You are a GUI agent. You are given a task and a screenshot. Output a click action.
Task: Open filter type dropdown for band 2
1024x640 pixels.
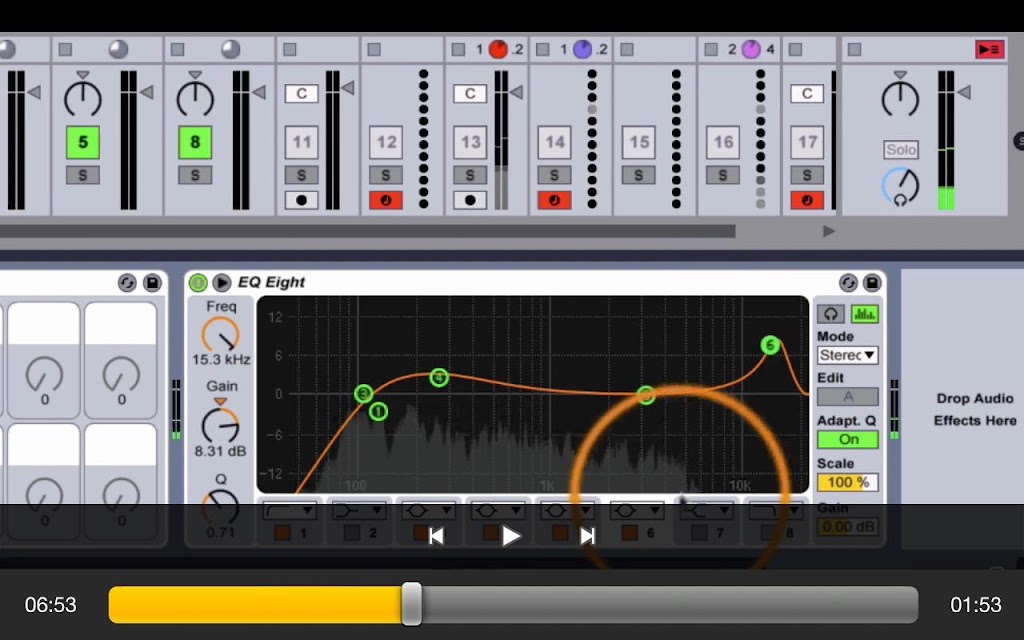click(x=359, y=510)
